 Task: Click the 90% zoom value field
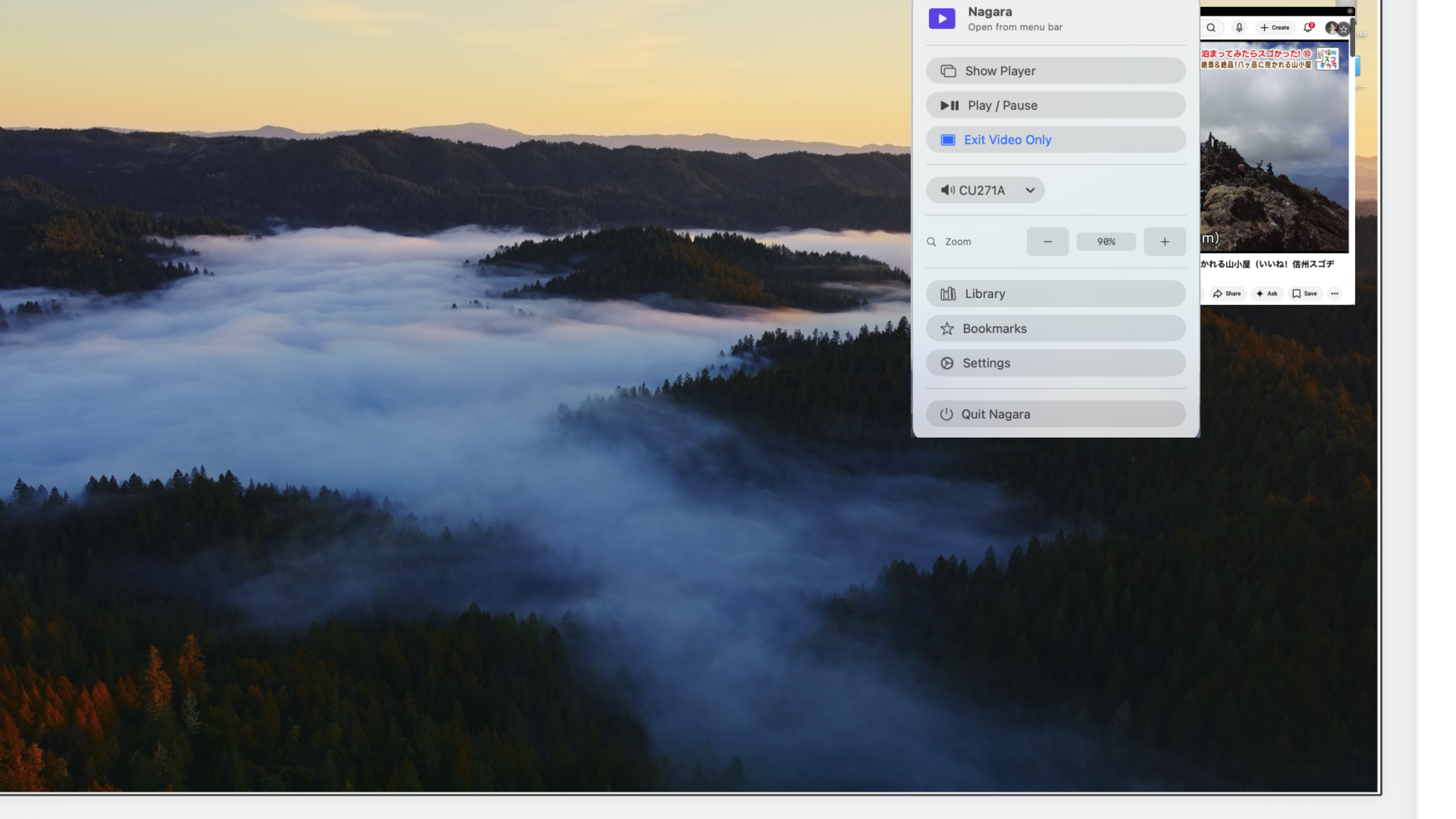pyautogui.click(x=1106, y=242)
